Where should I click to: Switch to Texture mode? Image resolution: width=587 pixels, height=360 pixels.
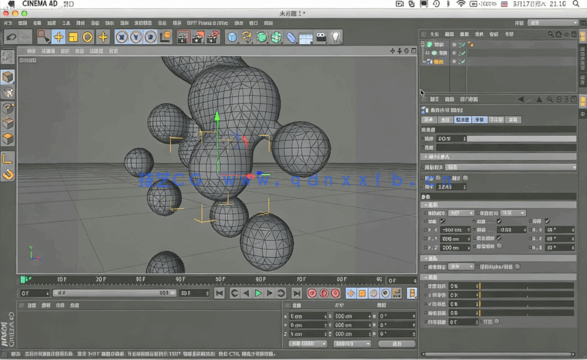click(x=7, y=92)
